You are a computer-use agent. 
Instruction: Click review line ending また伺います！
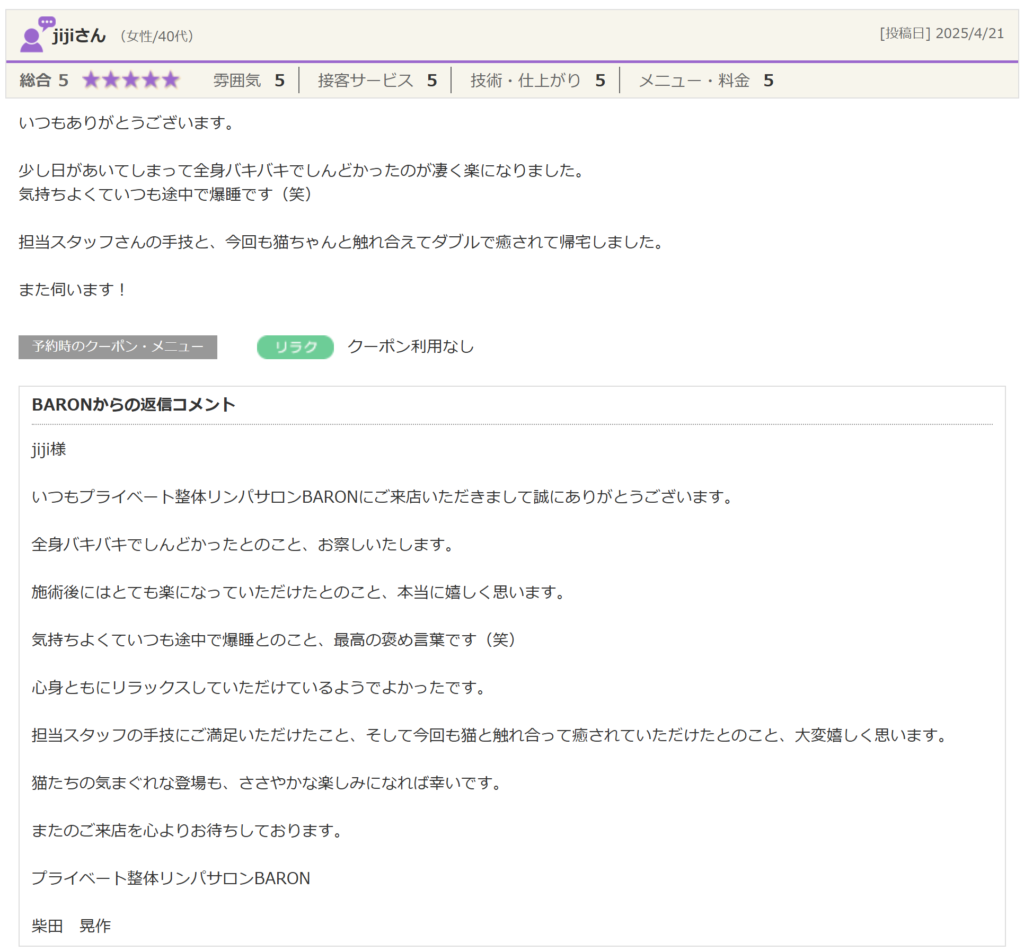coord(74,289)
